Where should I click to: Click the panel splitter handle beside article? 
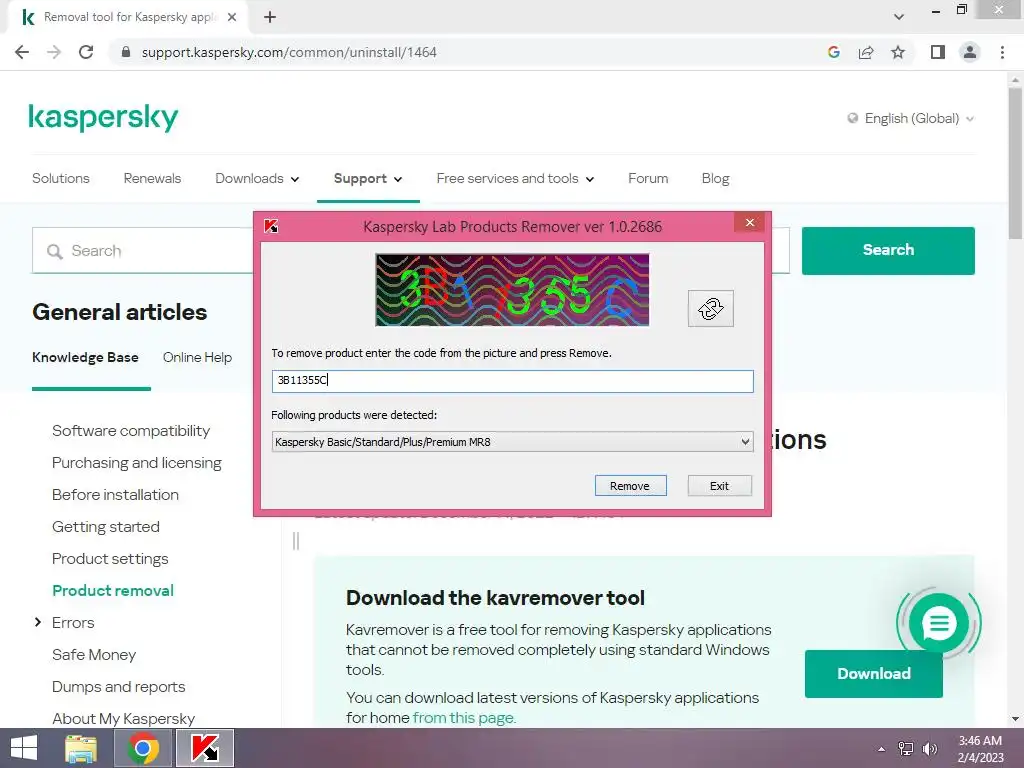pos(296,541)
